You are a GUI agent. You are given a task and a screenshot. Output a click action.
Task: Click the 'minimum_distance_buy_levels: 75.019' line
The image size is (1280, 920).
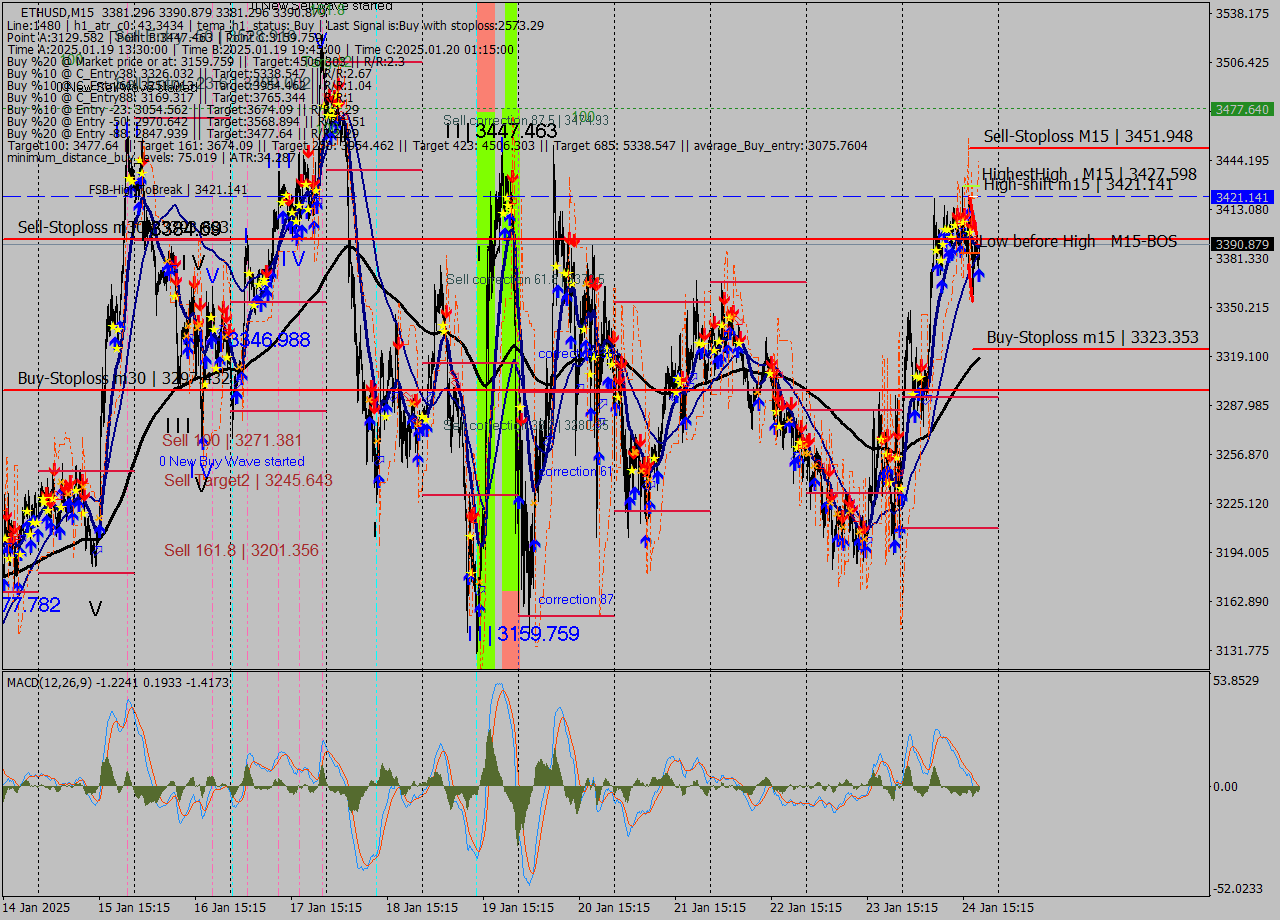[150, 157]
